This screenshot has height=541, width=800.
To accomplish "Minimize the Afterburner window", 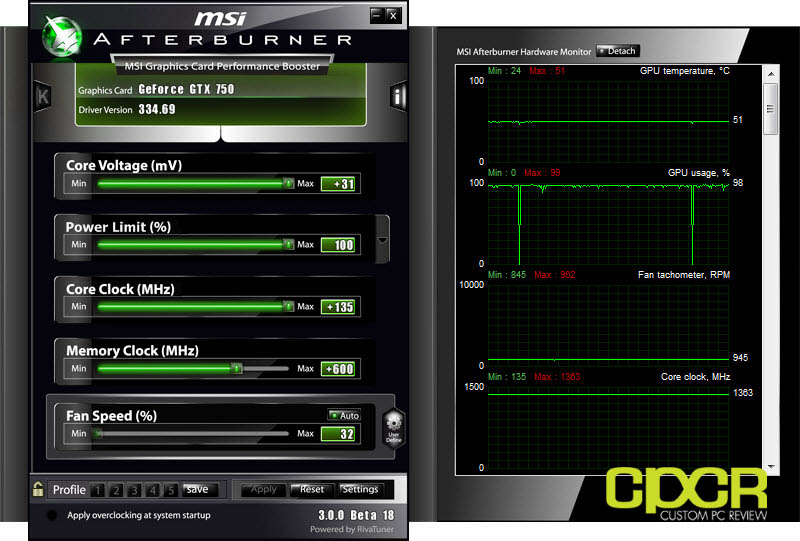I will click(377, 15).
